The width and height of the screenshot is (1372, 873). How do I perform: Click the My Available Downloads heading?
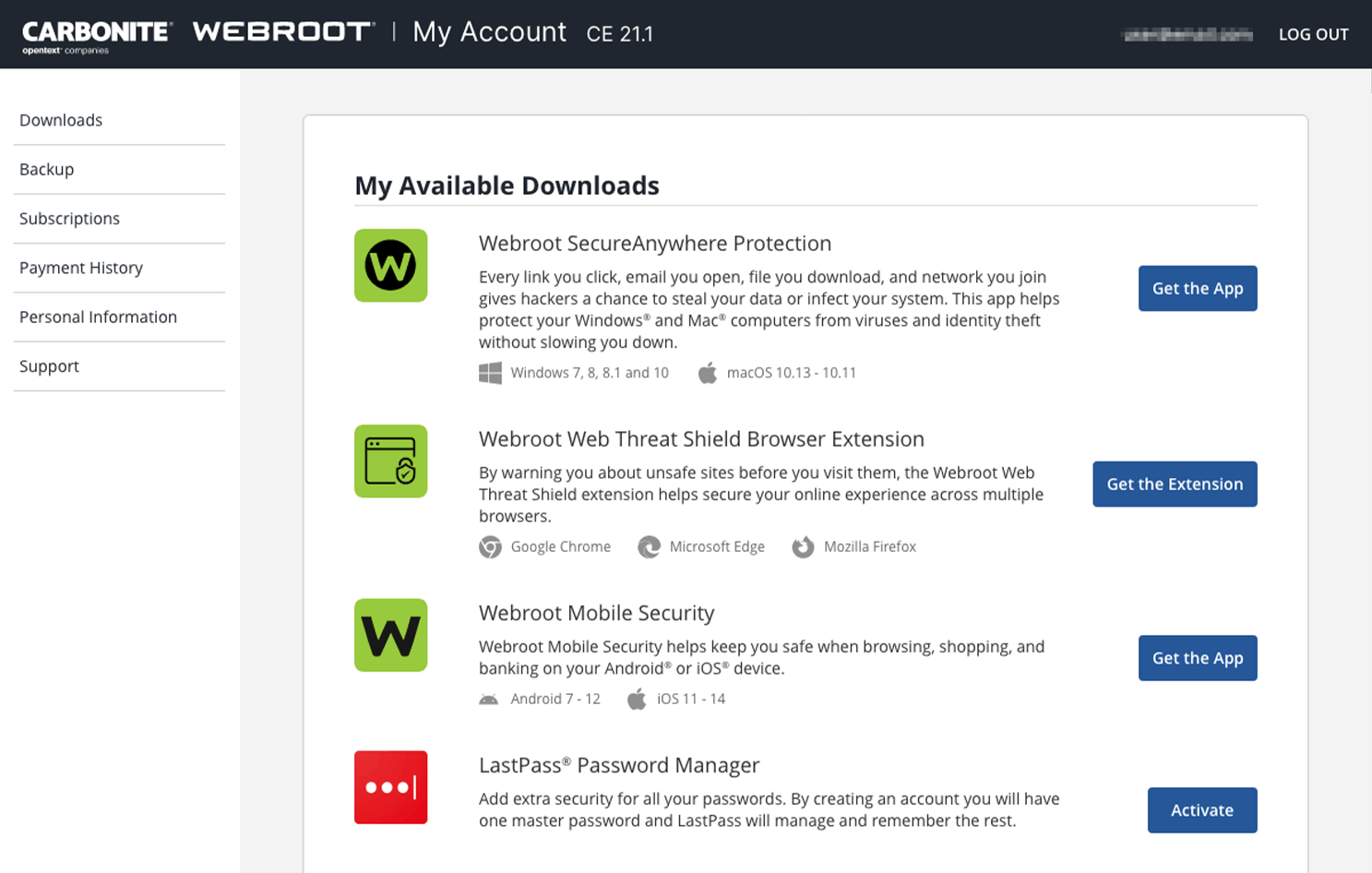tap(507, 185)
